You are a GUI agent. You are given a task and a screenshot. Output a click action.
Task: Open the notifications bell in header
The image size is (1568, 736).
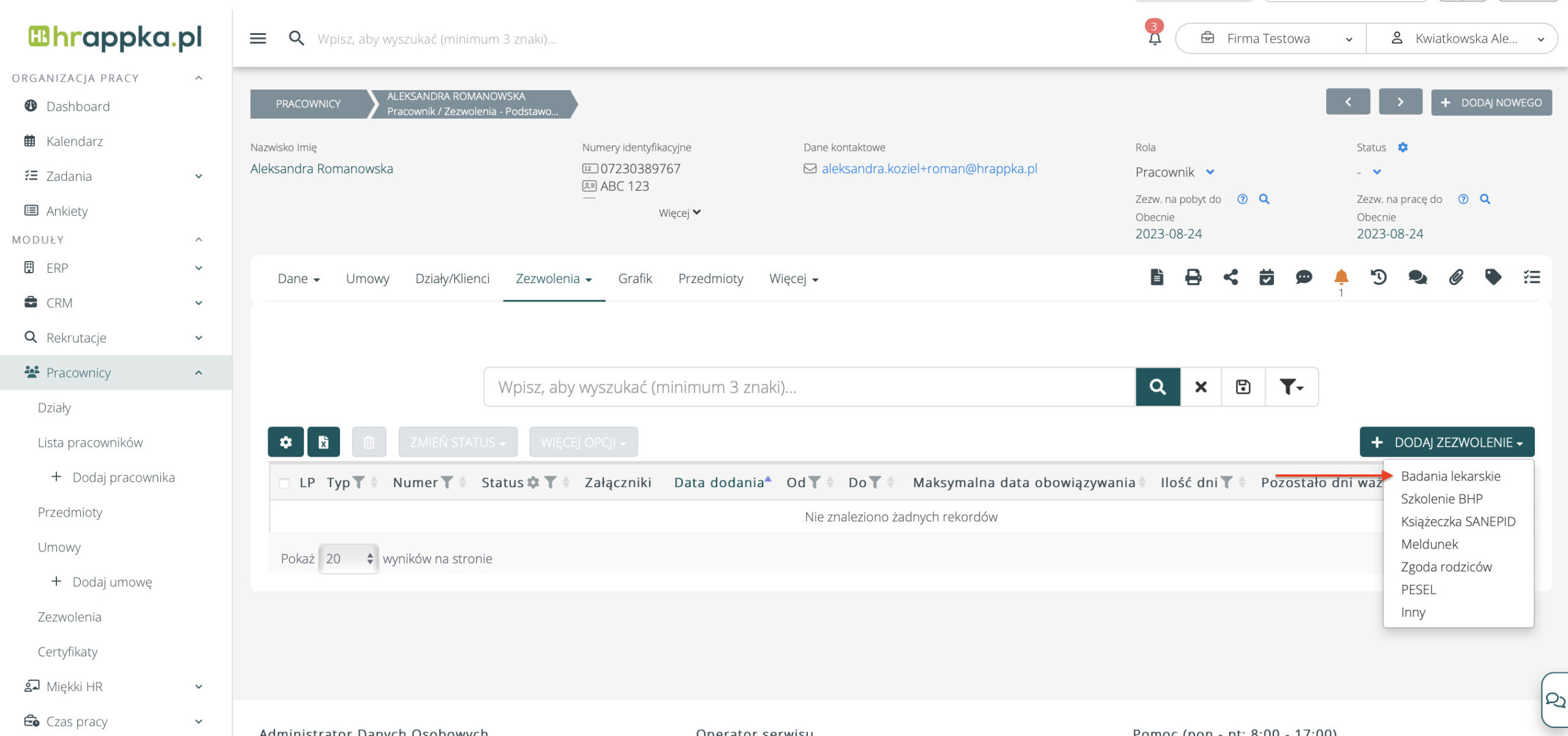[1155, 39]
